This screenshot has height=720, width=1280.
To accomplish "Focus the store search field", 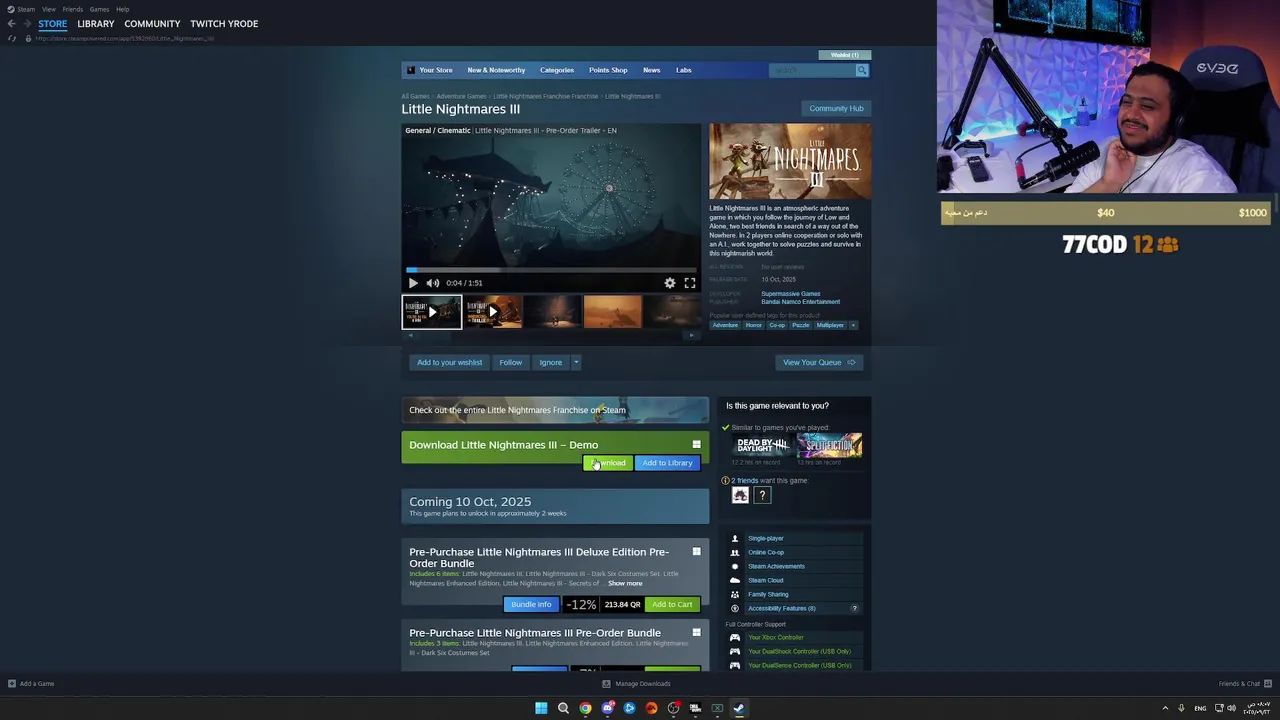I will tap(812, 70).
